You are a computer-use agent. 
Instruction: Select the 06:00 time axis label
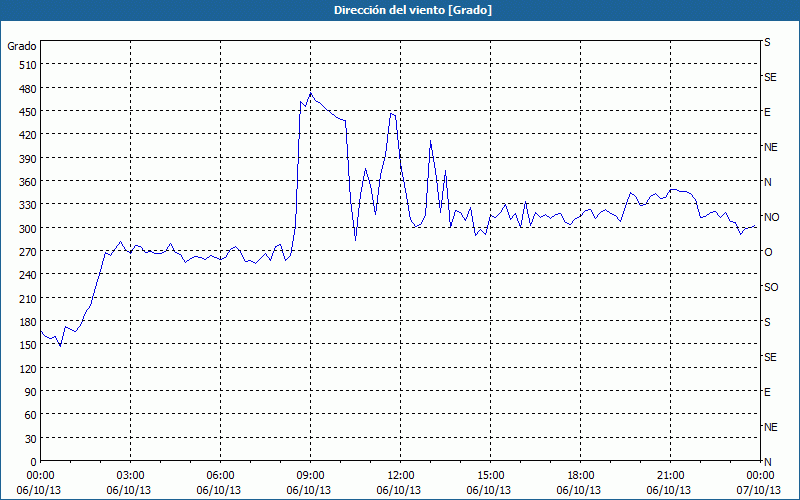220,476
